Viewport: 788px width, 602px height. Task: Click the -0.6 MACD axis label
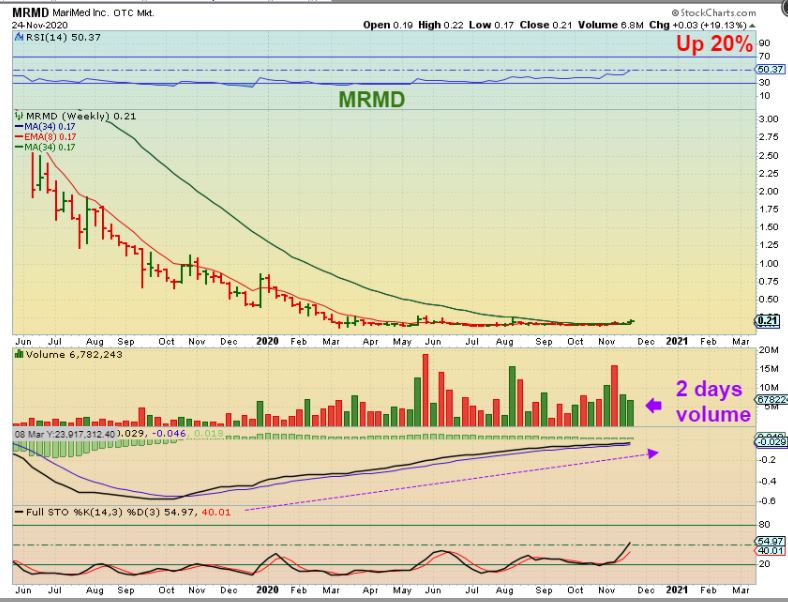pos(767,500)
